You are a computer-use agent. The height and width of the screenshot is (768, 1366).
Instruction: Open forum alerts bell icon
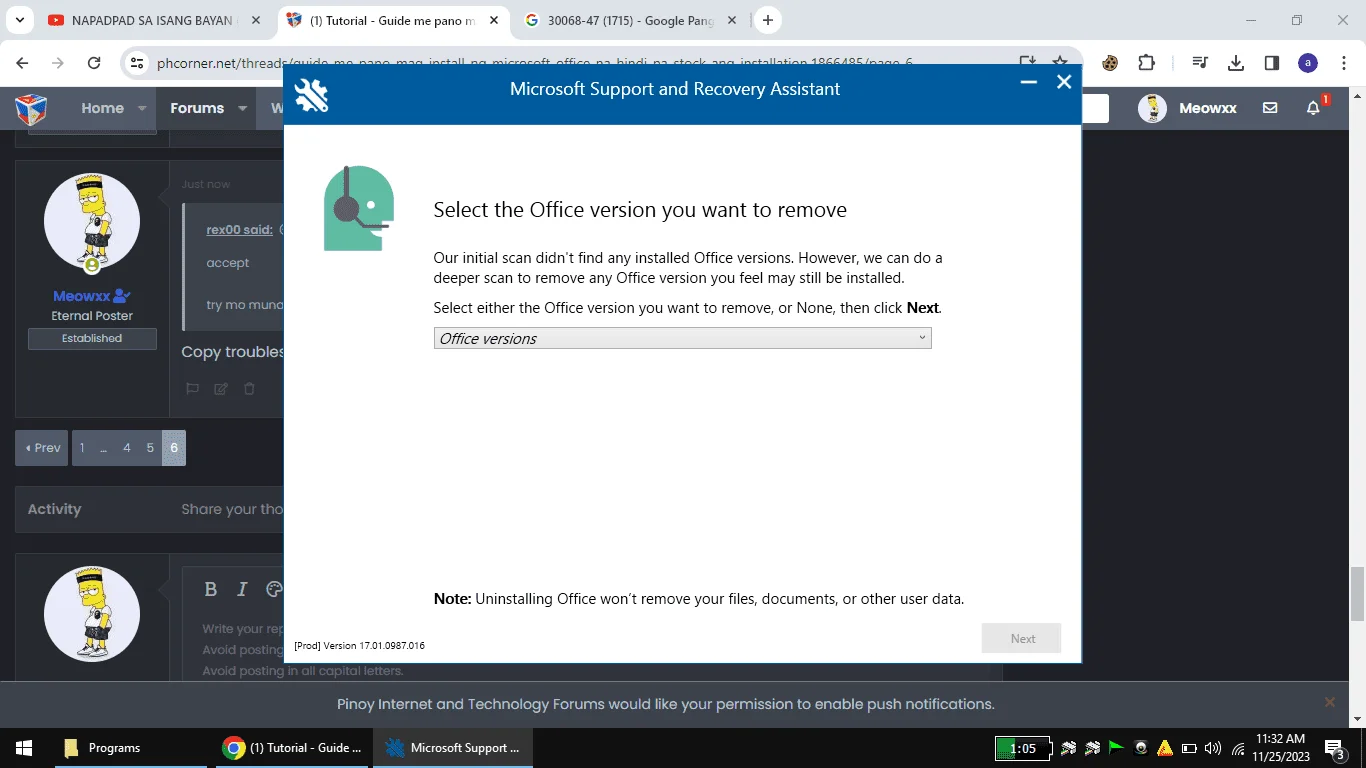pos(1314,108)
